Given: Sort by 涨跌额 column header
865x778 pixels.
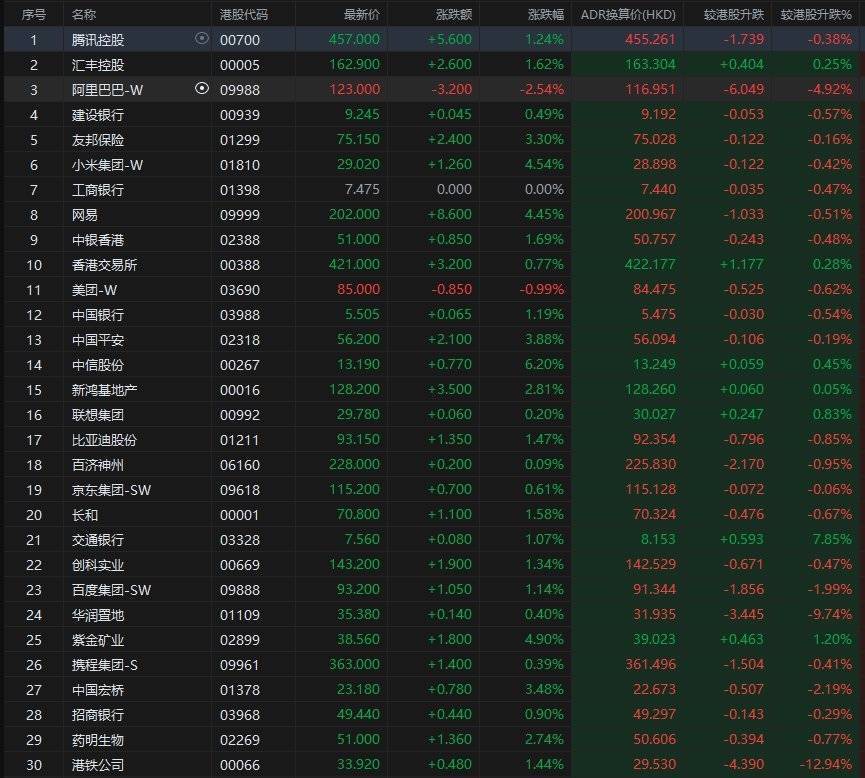Looking at the screenshot, I should tap(454, 15).
